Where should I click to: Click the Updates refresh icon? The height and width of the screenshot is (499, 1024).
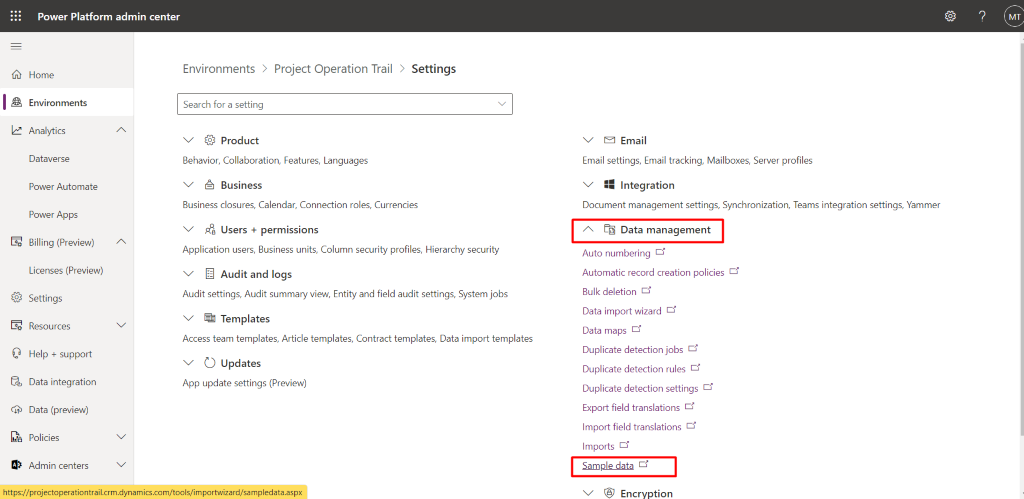coord(210,362)
